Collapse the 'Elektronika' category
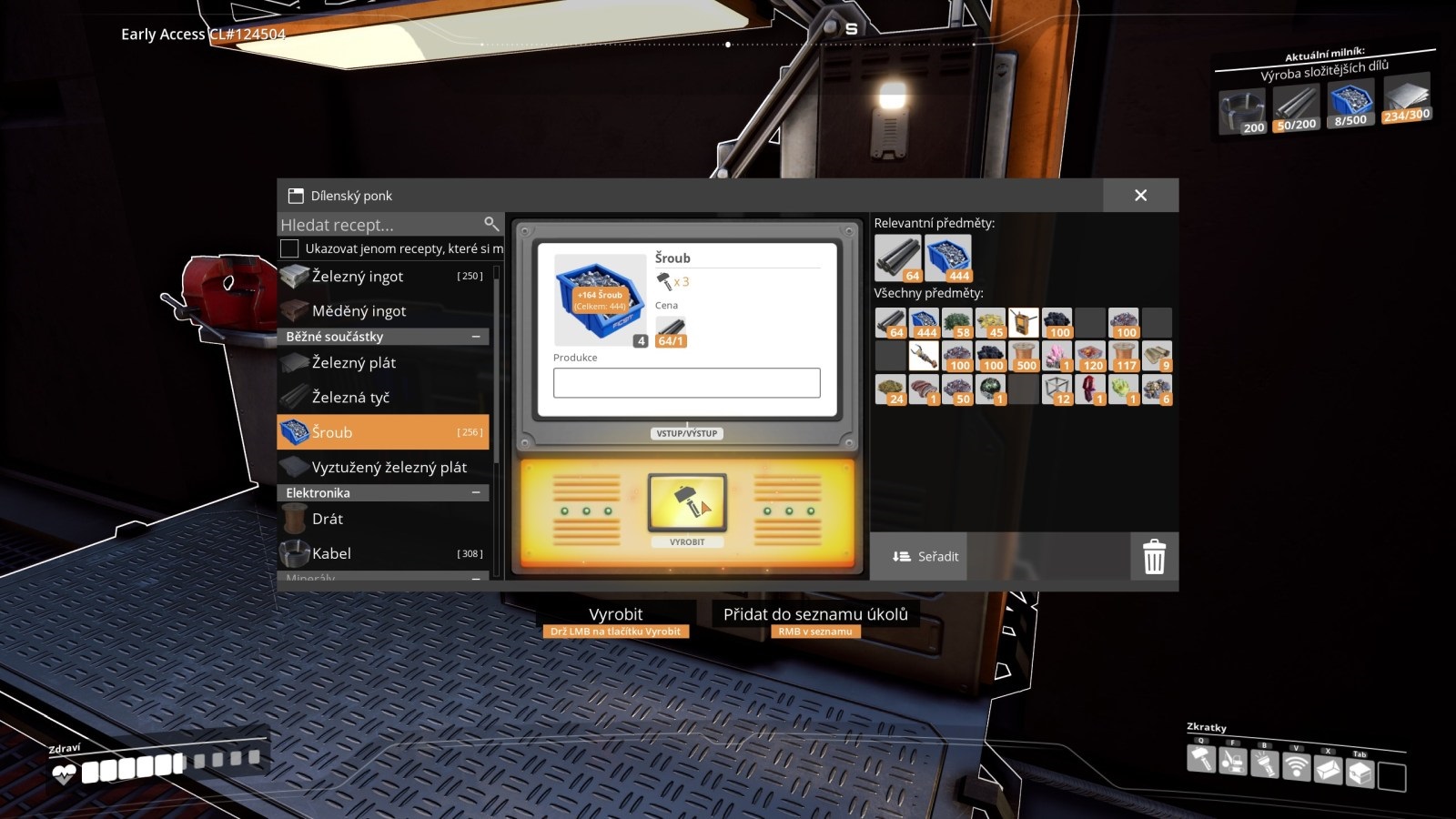This screenshot has width=1456, height=819. point(476,492)
